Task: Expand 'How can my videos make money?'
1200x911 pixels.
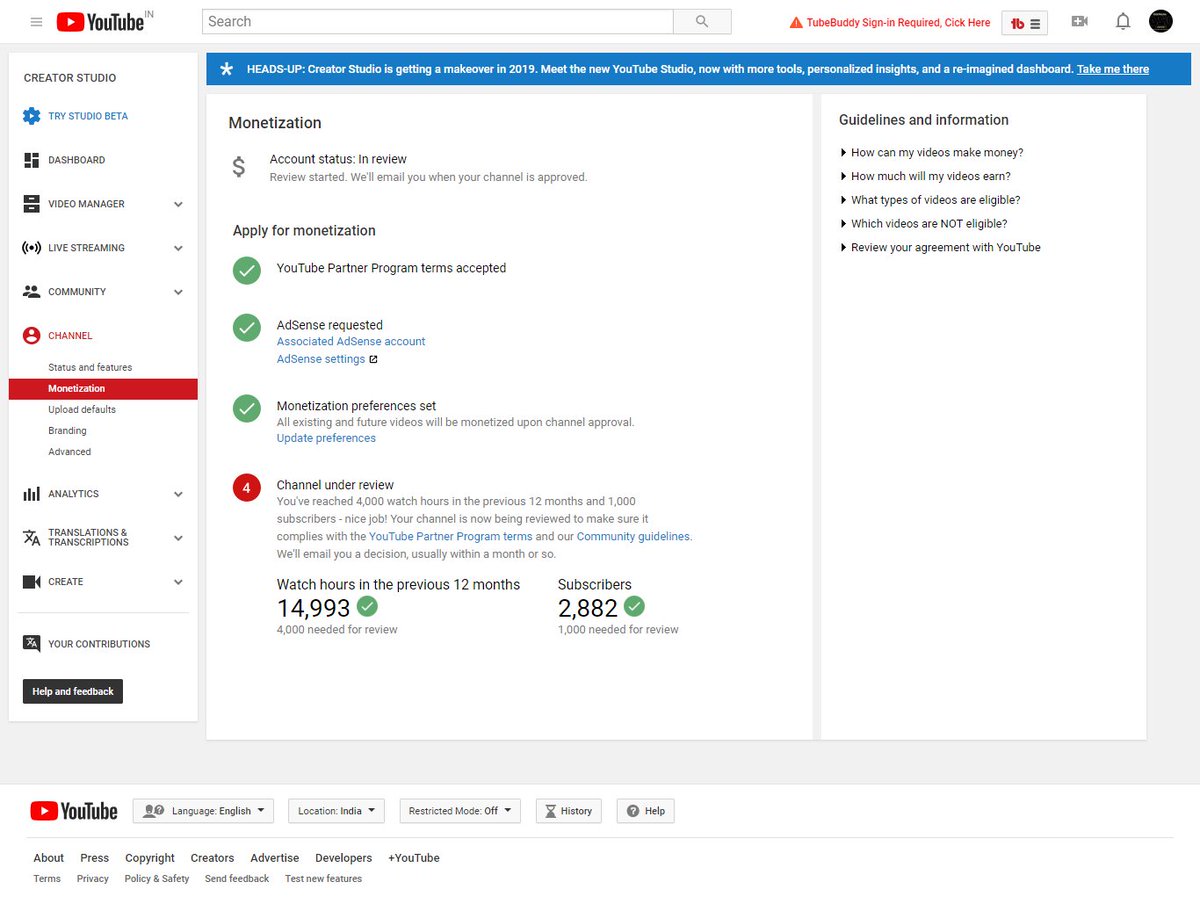Action: [932, 153]
